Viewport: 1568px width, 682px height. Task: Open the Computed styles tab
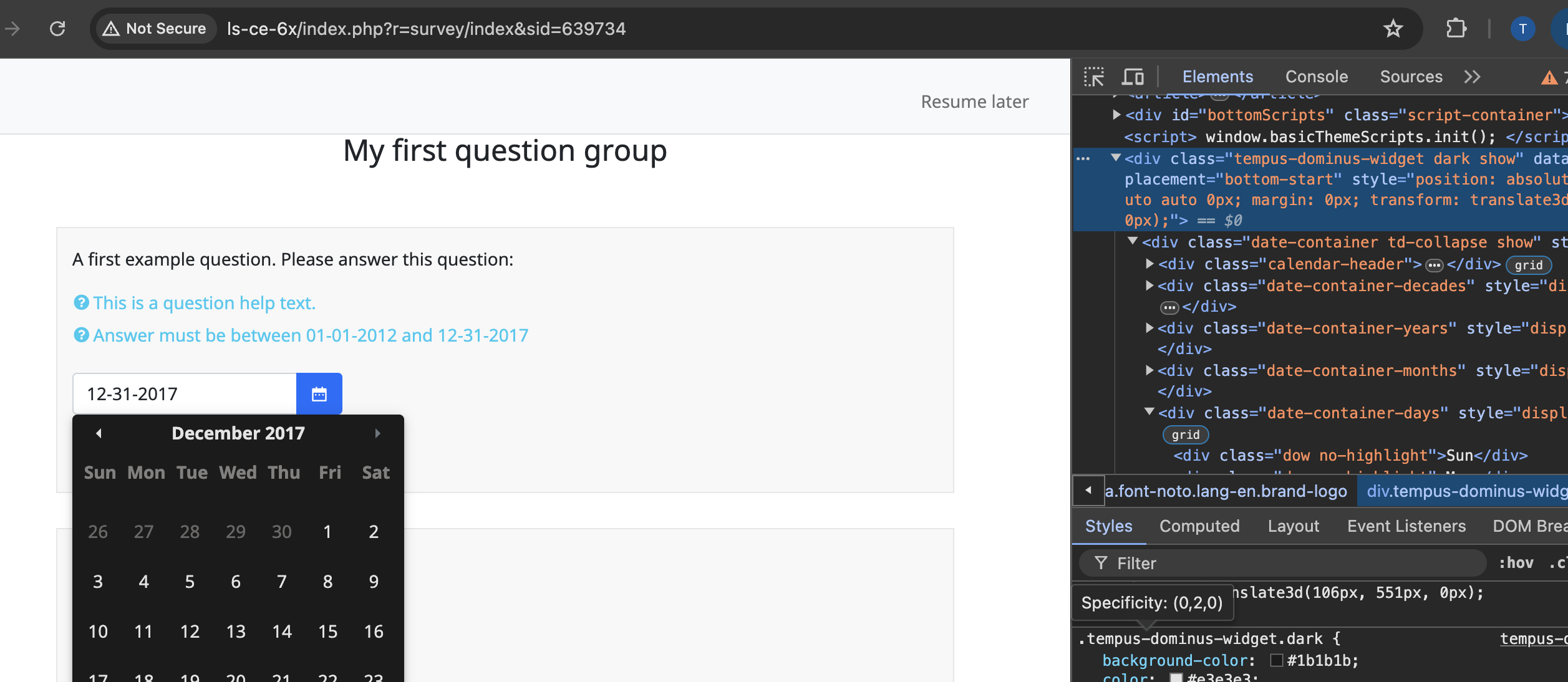click(x=1199, y=526)
